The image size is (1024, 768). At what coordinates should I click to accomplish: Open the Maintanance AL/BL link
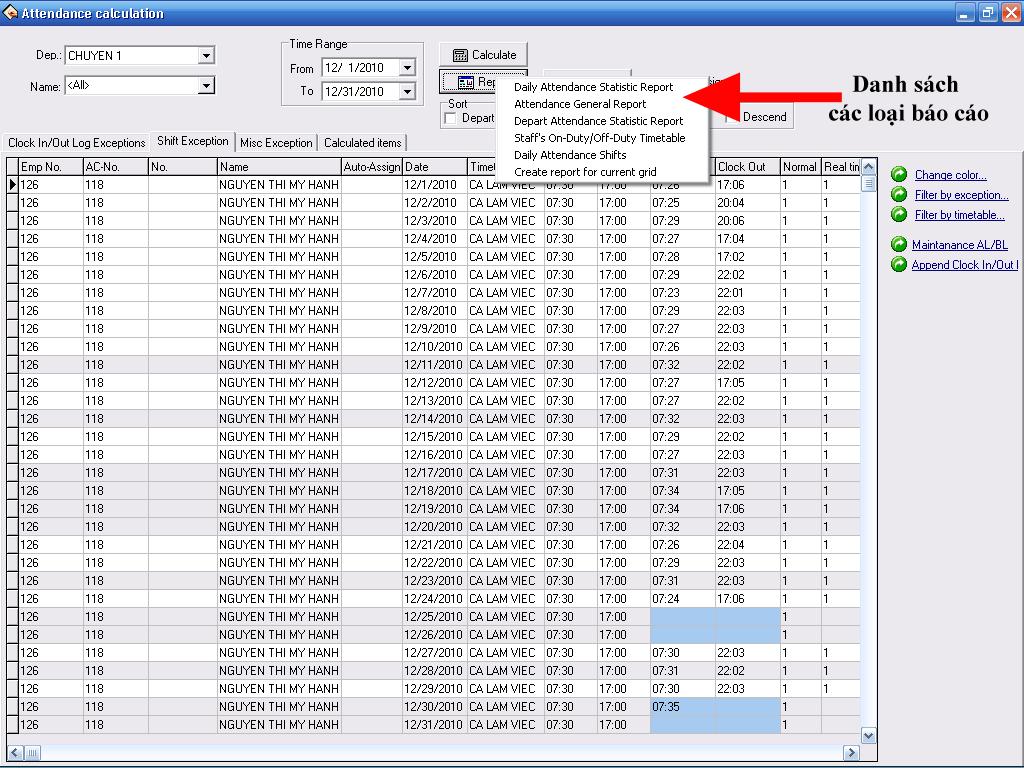959,245
